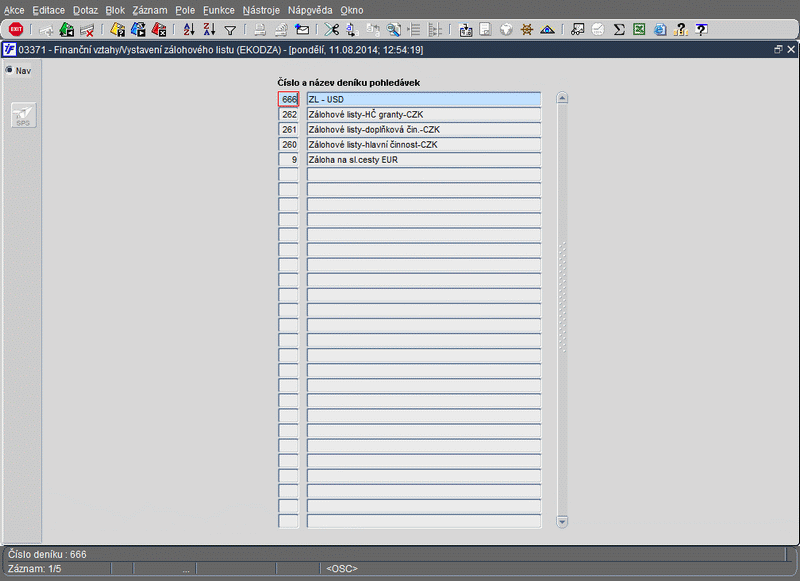Image resolution: width=800 pixels, height=581 pixels.
Task: Sort ascending with the A-Z icon
Action: (x=189, y=30)
